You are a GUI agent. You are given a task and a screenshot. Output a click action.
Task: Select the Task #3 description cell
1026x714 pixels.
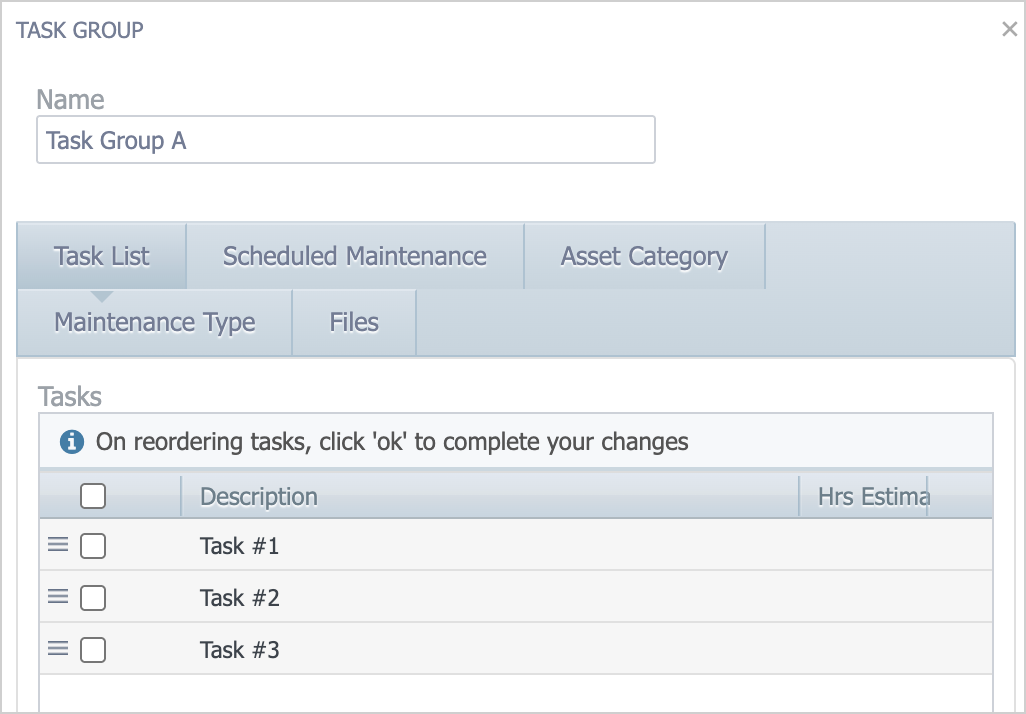click(240, 650)
